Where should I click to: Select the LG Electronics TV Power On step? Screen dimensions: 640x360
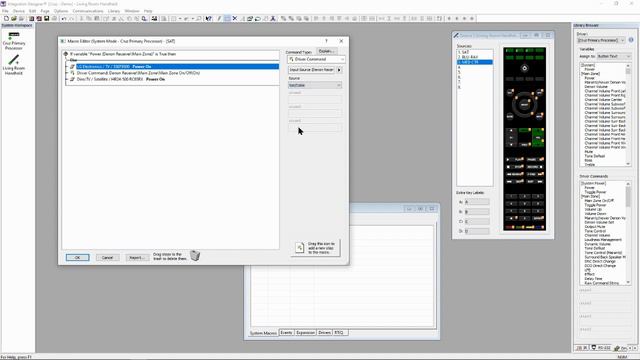tap(178, 67)
